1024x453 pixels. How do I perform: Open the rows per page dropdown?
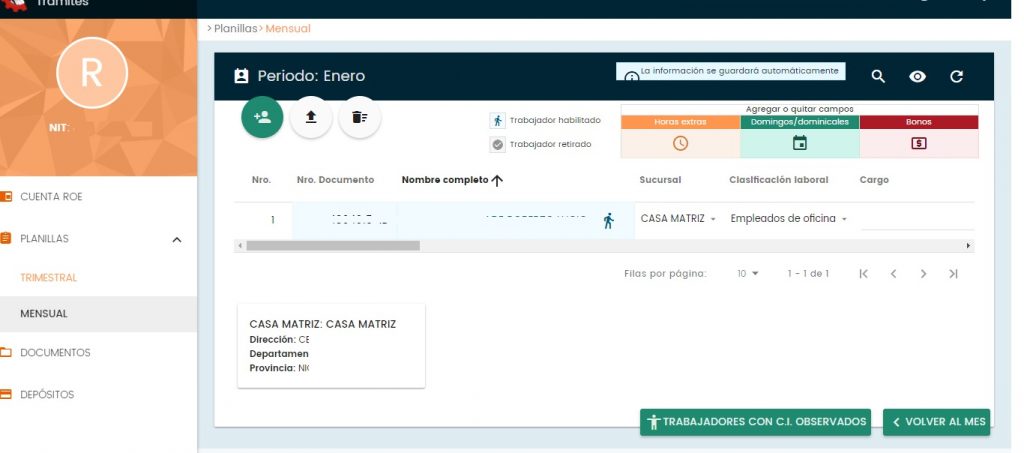748,273
